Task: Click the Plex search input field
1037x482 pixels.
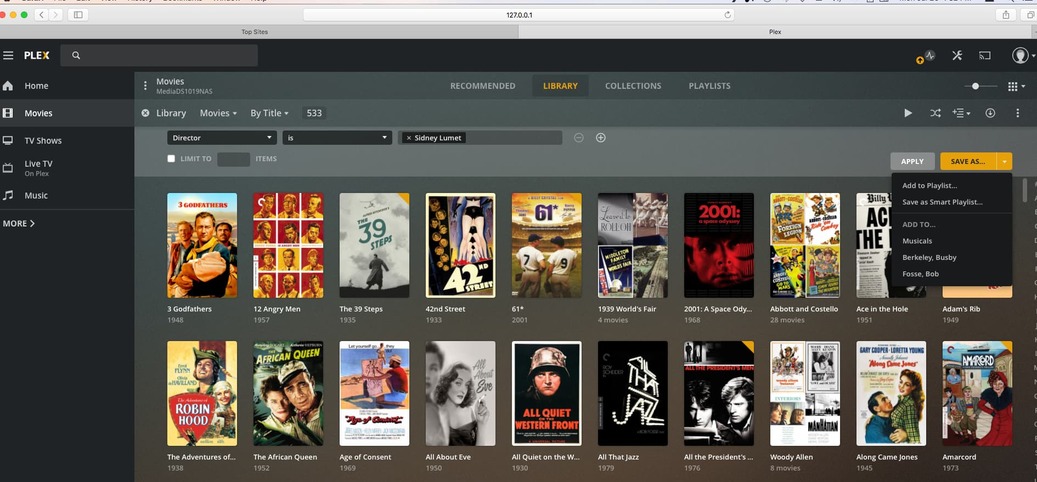Action: (159, 56)
